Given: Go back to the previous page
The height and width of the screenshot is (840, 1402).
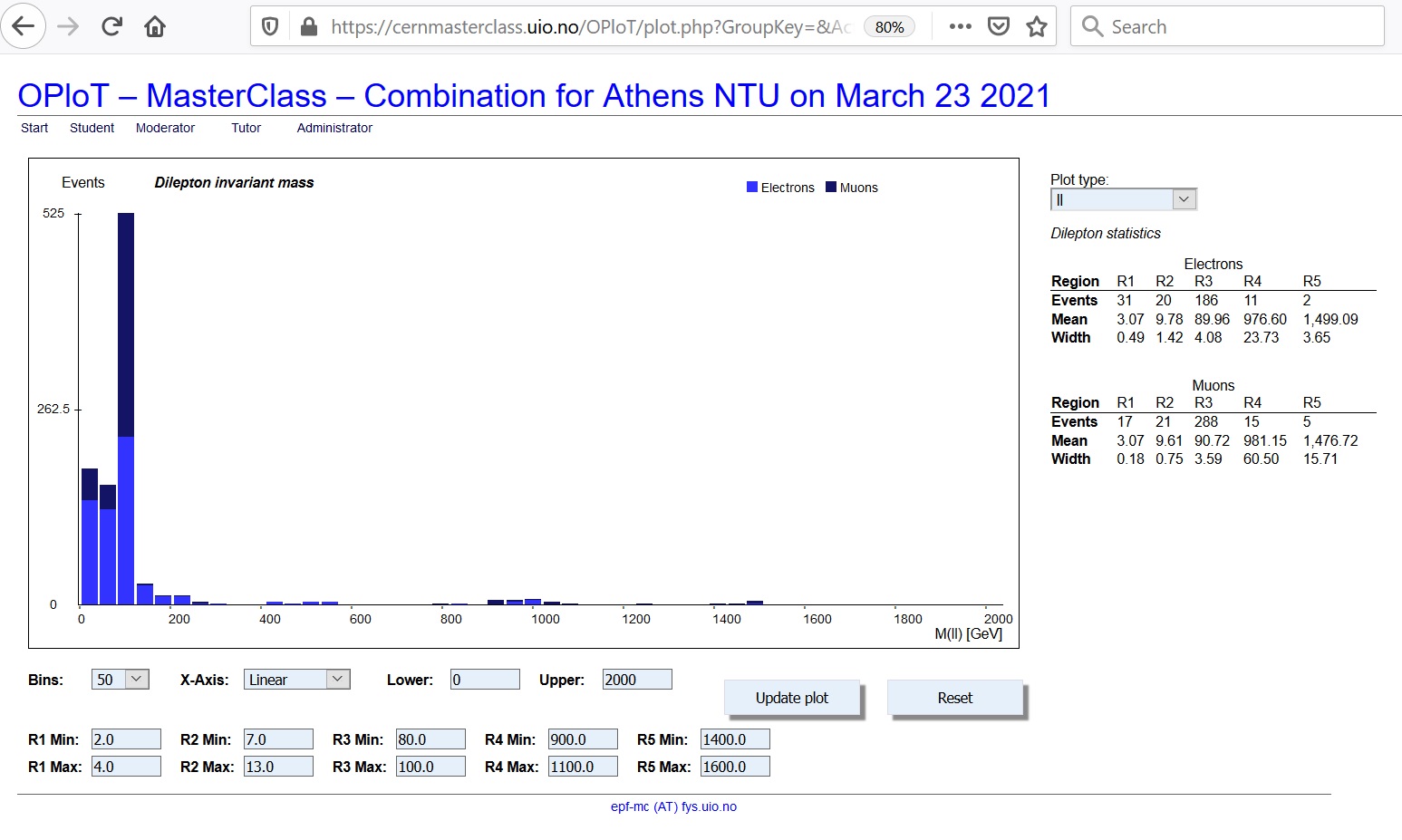Looking at the screenshot, I should 24,26.
